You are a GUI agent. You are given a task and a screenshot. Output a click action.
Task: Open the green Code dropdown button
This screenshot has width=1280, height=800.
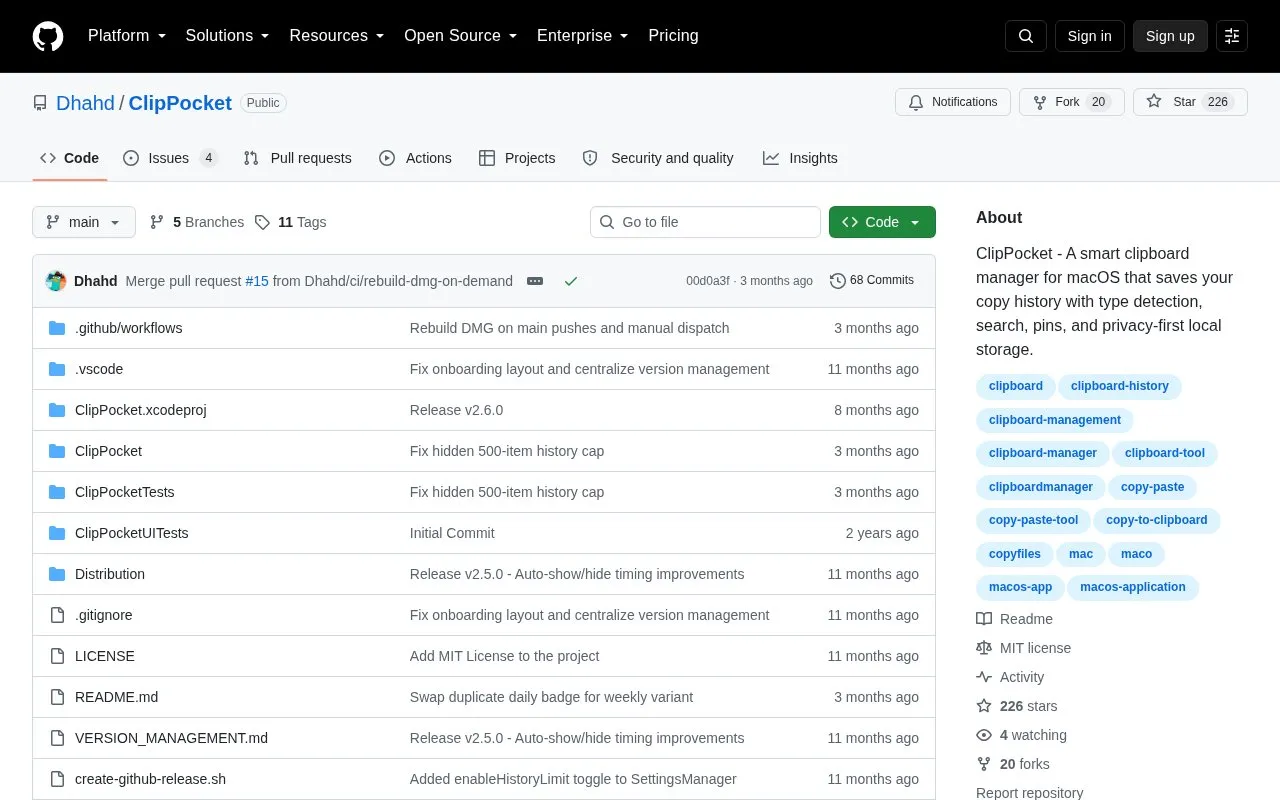pyautogui.click(x=882, y=222)
